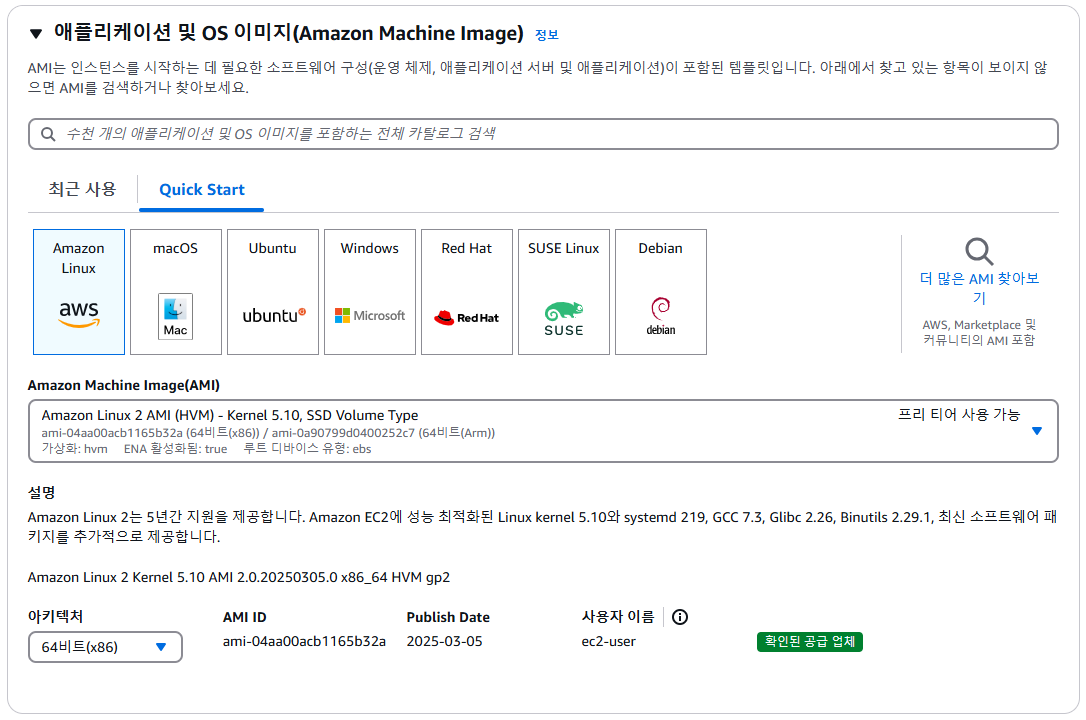The image size is (1086, 720).
Task: Click the Amazon Machine Image(AMI) label
Action: pos(124,385)
